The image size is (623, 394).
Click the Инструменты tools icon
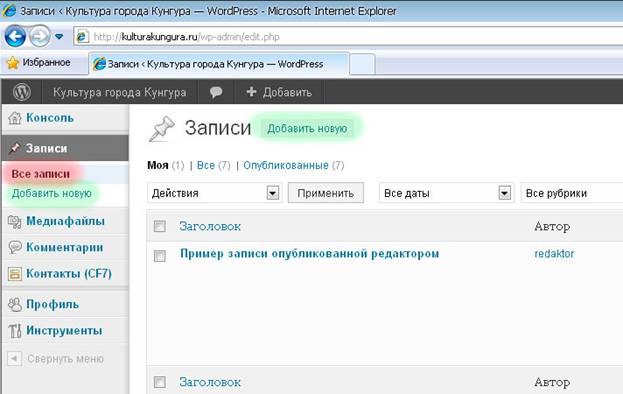[15, 330]
